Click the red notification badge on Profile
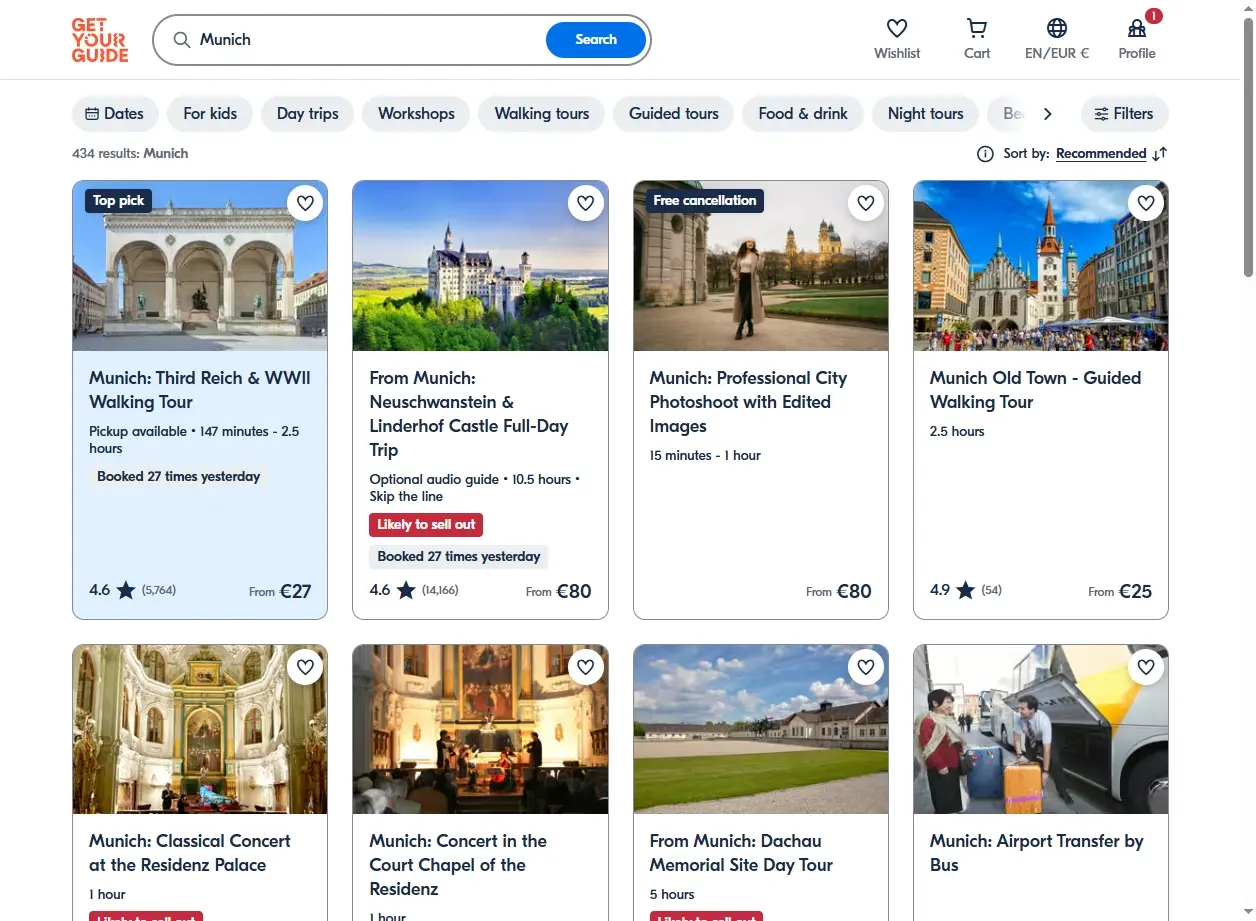The height and width of the screenshot is (921, 1256). point(1154,16)
